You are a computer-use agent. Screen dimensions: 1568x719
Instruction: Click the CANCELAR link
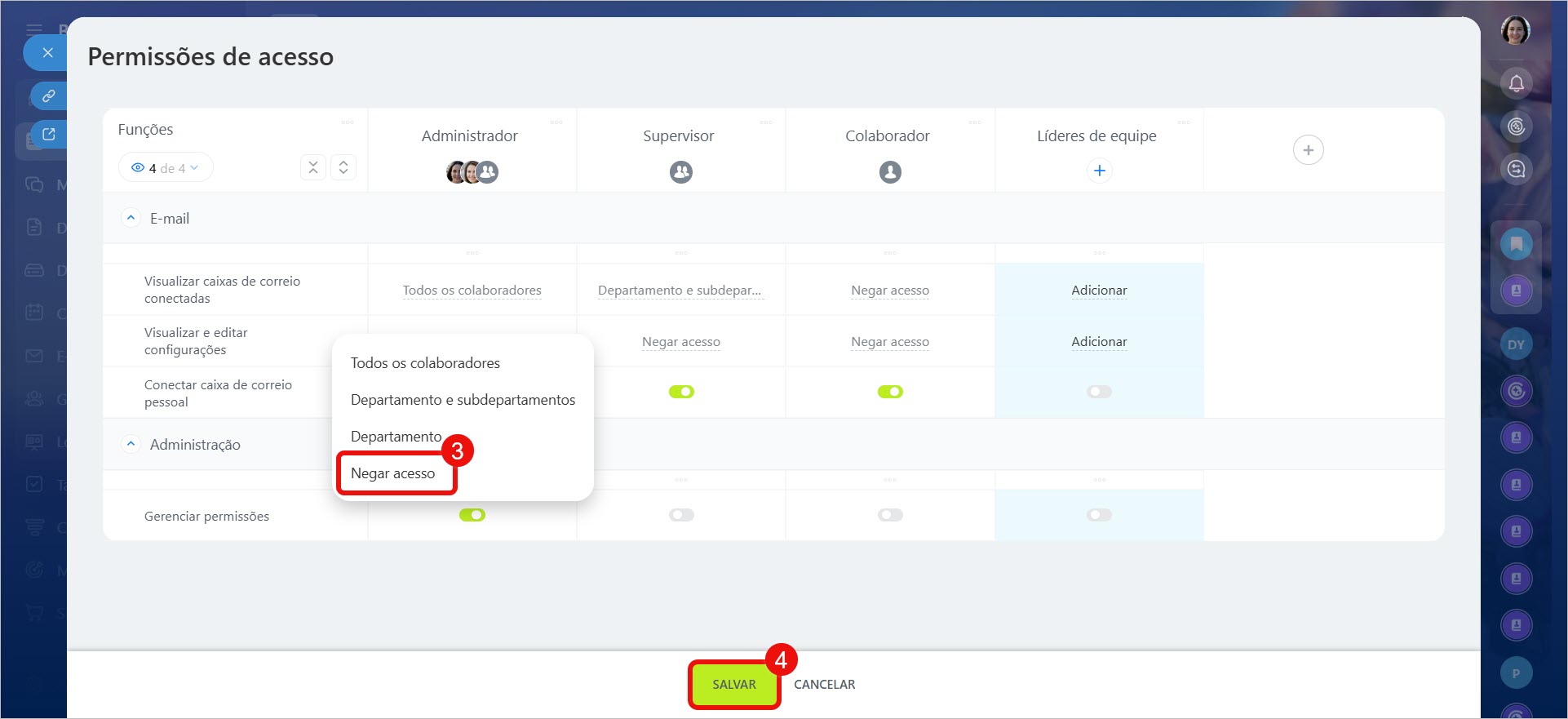pos(824,685)
